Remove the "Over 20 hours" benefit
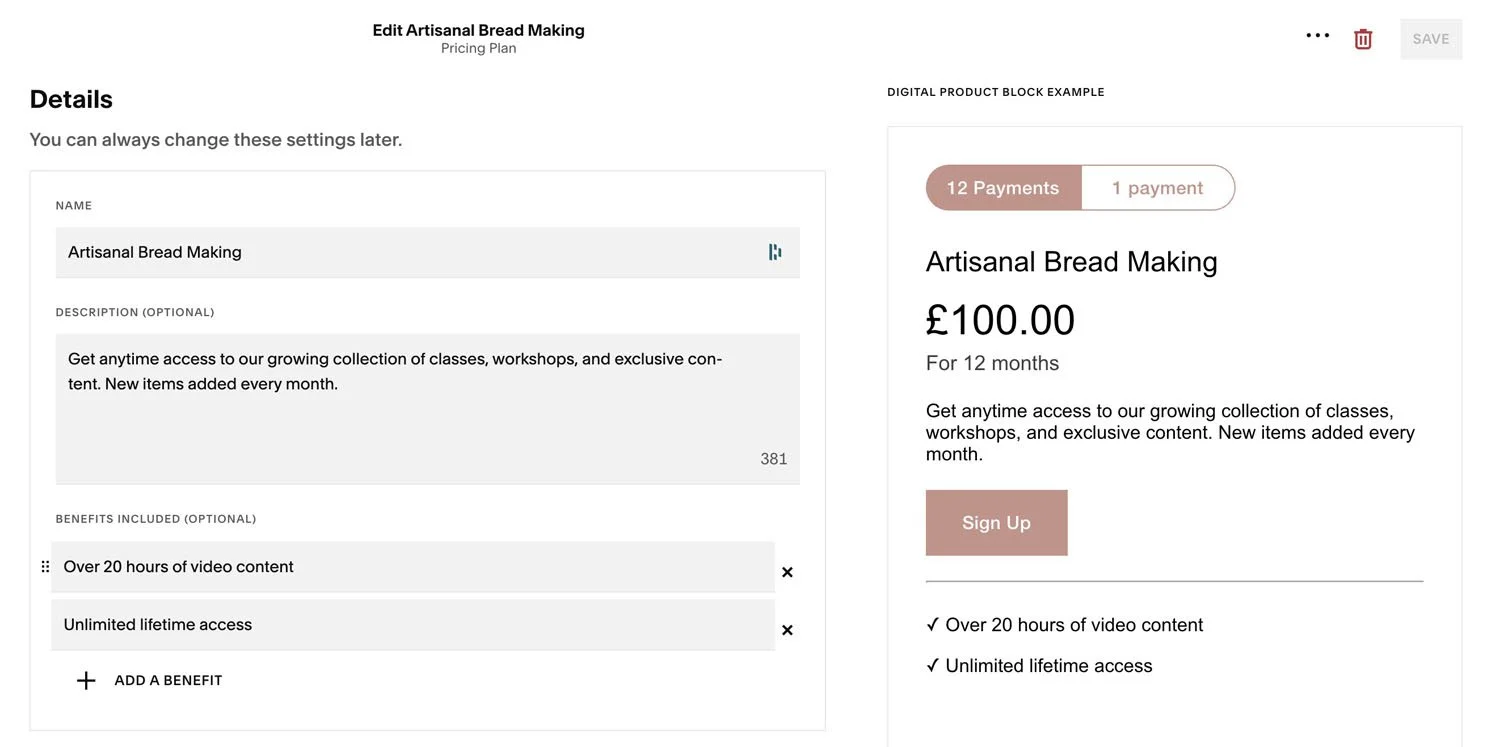The image size is (1500, 747). point(787,572)
